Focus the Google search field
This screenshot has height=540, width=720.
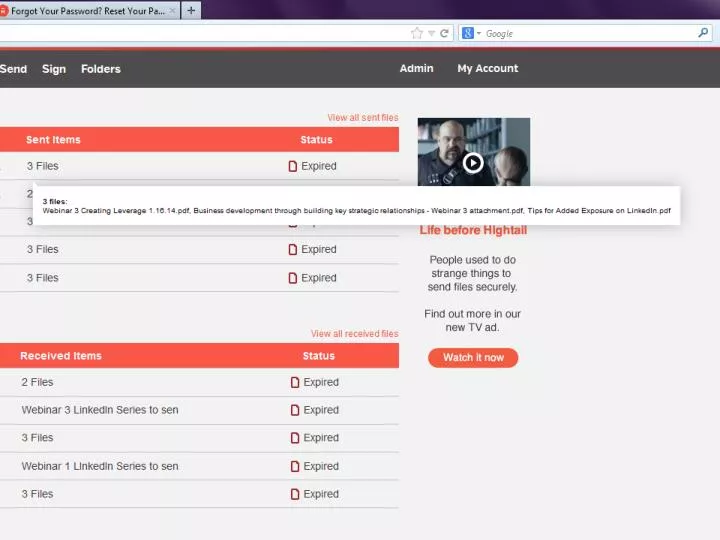point(590,34)
